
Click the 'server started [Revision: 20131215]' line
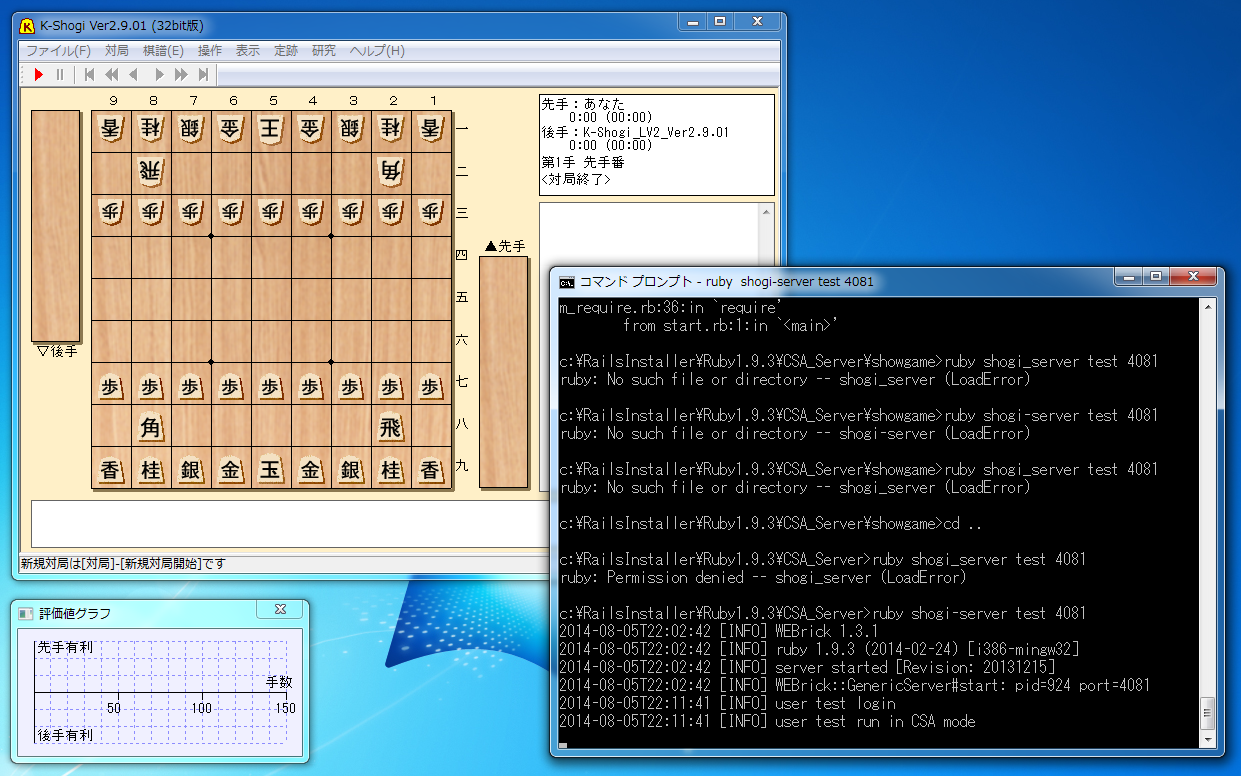[807, 667]
